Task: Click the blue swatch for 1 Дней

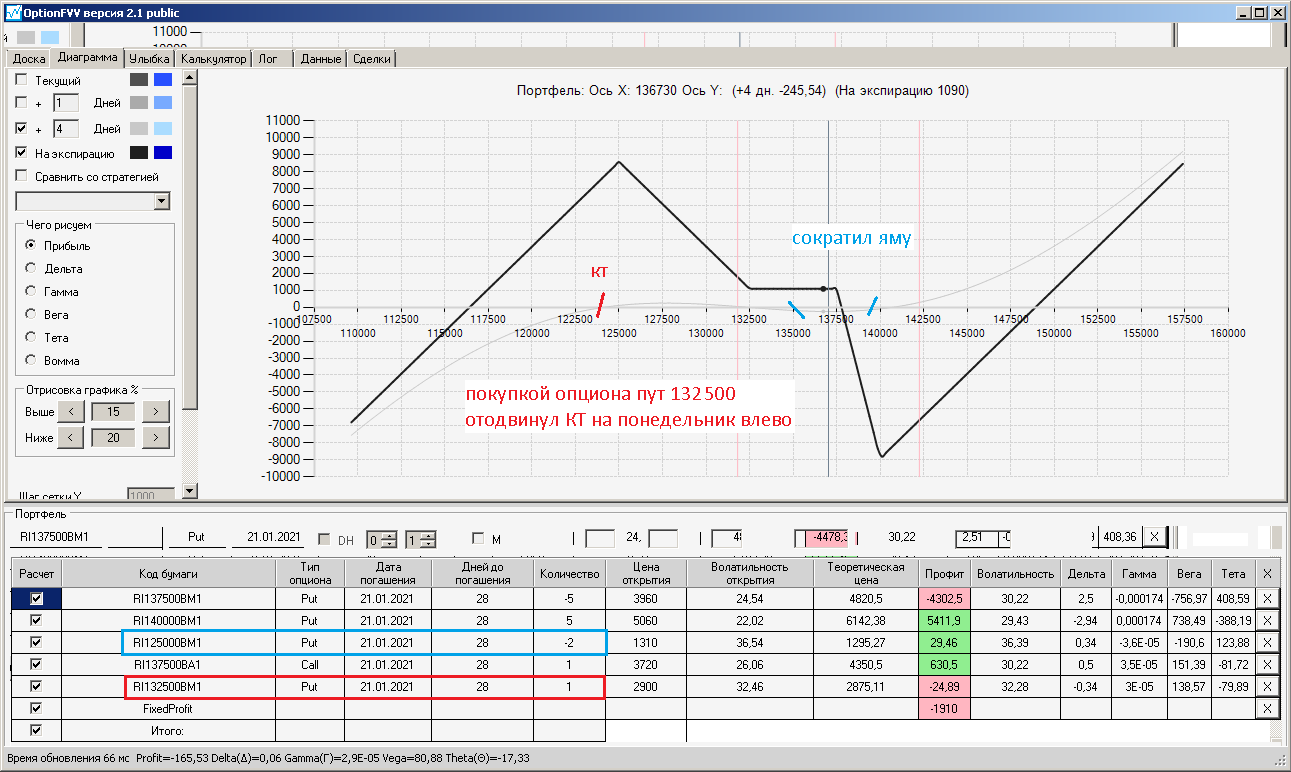Action: pyautogui.click(x=163, y=103)
